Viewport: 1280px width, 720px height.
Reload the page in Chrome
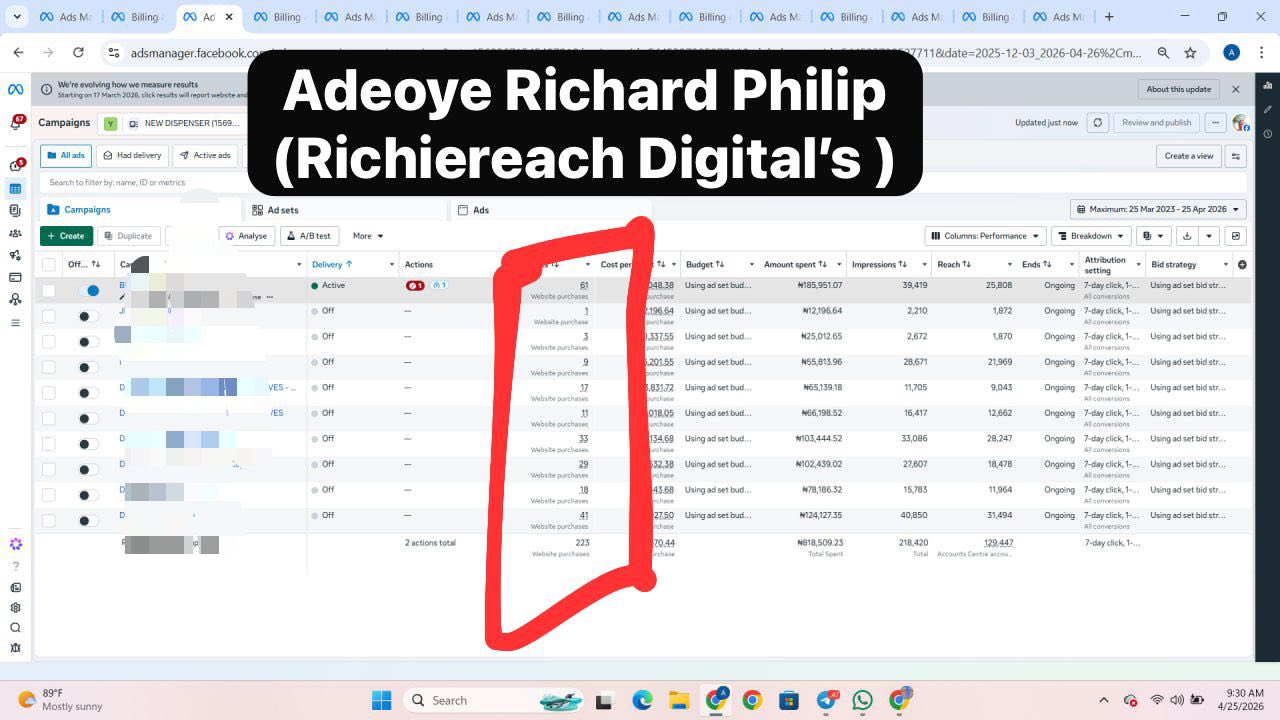(x=78, y=53)
